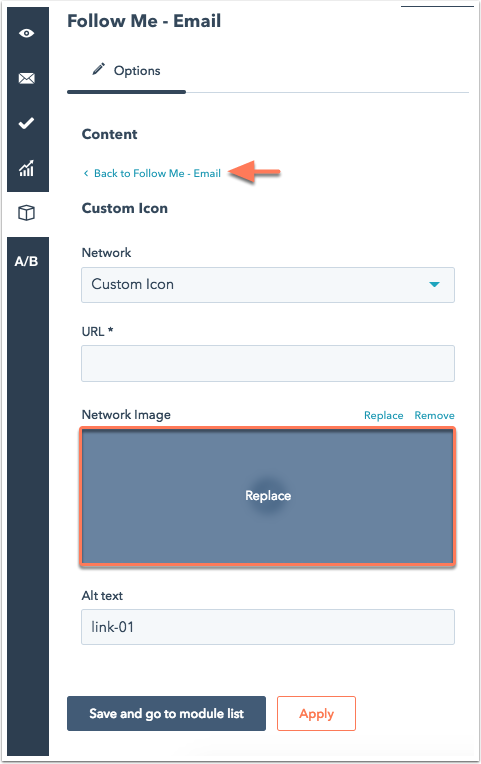The height and width of the screenshot is (764, 481).
Task: Switch to the Options tab
Action: tap(126, 71)
